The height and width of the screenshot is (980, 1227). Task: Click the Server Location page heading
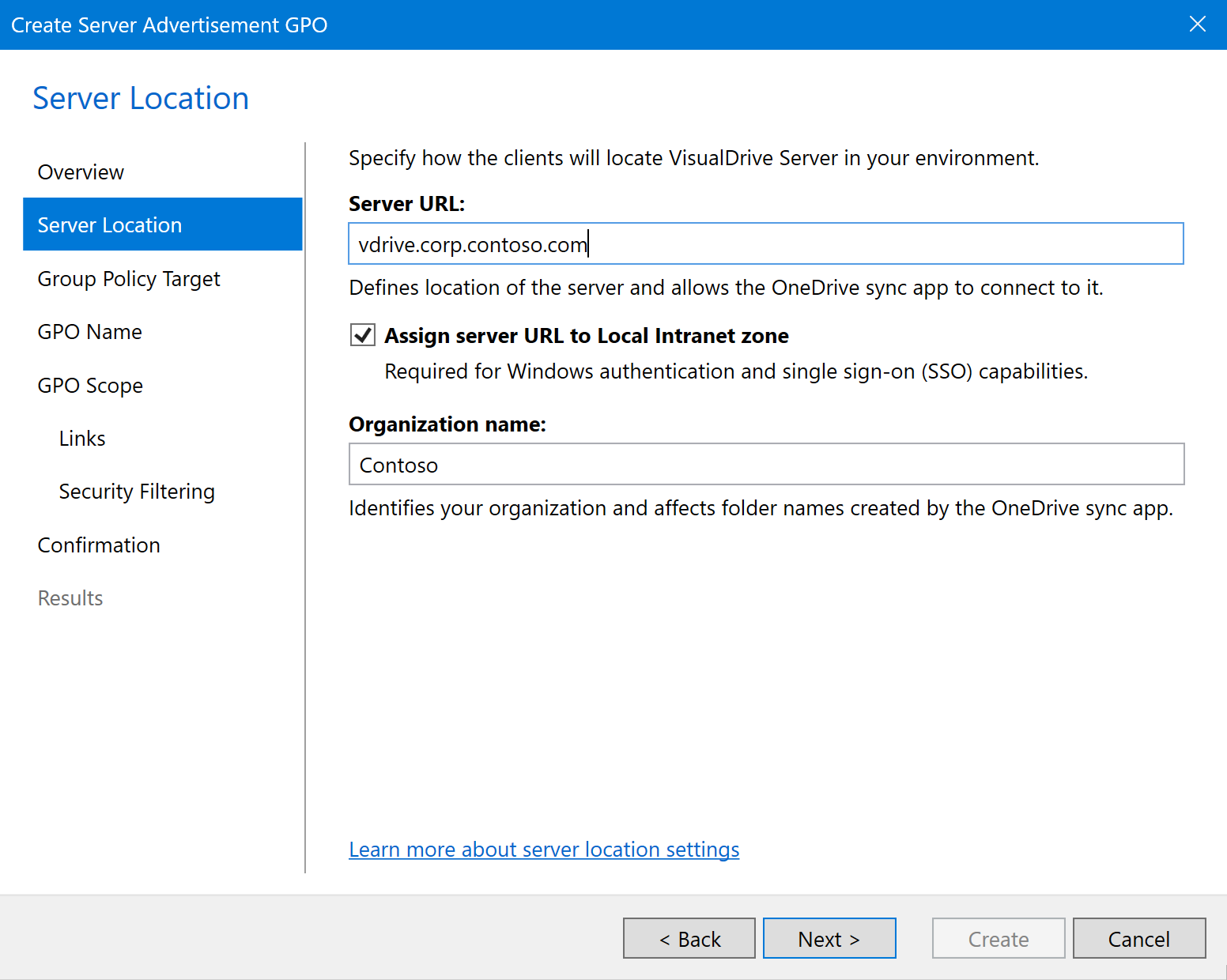(141, 99)
